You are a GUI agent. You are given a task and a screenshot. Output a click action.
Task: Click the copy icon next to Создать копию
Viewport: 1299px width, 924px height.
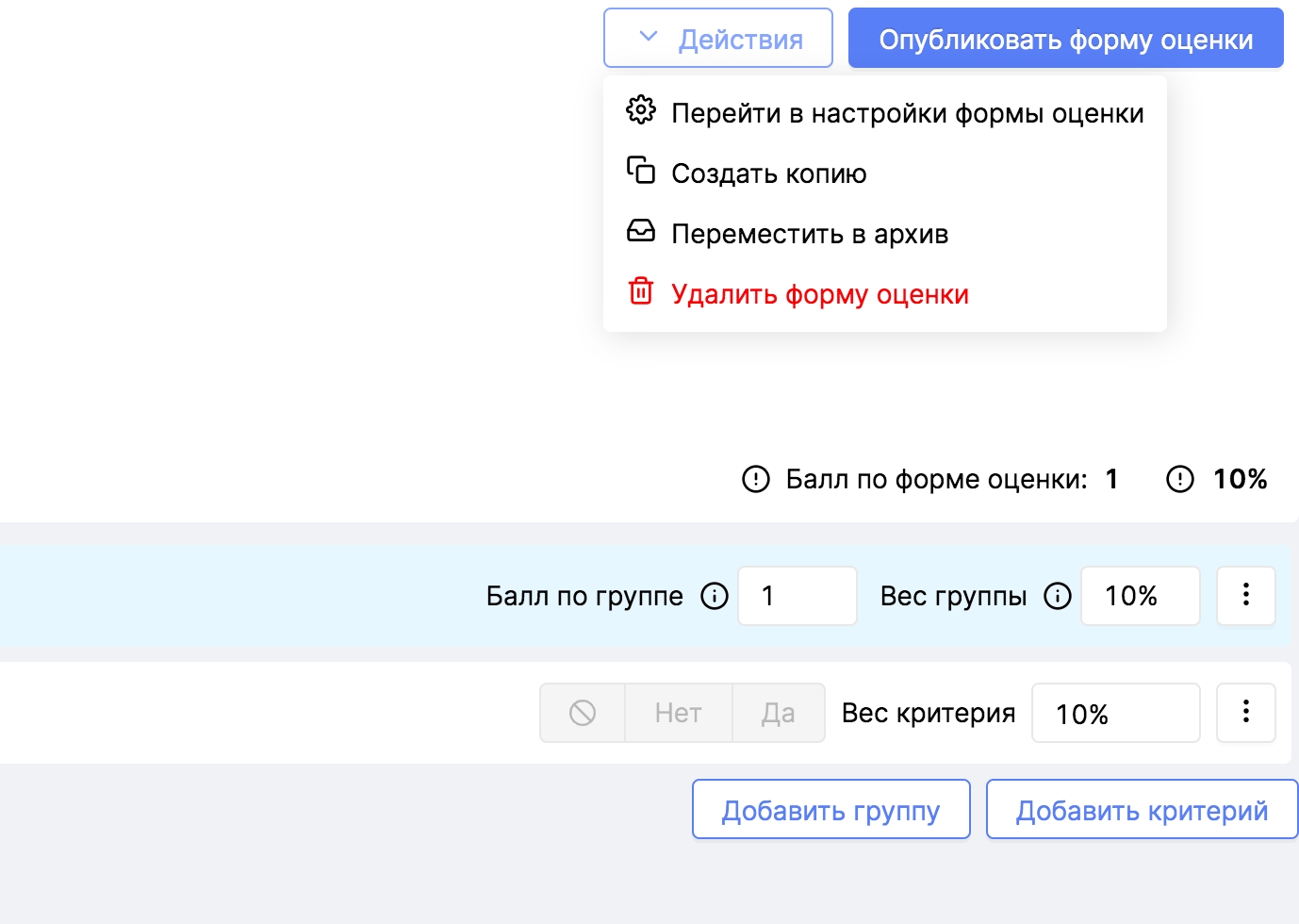pyautogui.click(x=641, y=171)
